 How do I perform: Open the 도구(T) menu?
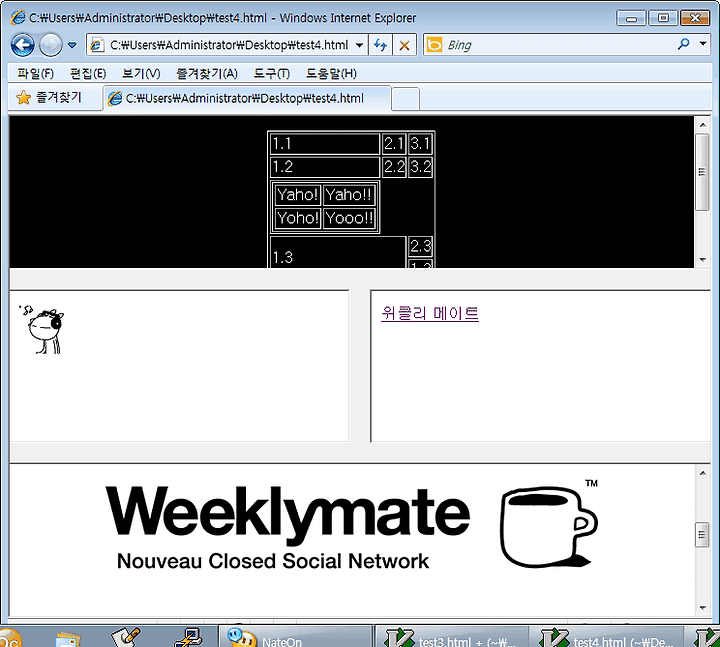click(x=271, y=73)
